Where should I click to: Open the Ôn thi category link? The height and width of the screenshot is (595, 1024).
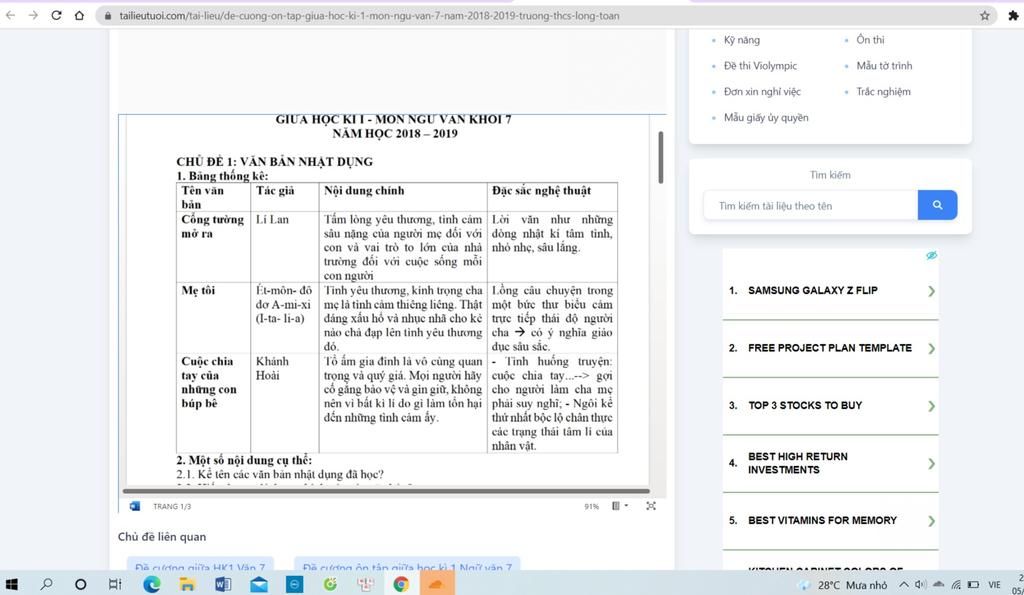pos(870,40)
